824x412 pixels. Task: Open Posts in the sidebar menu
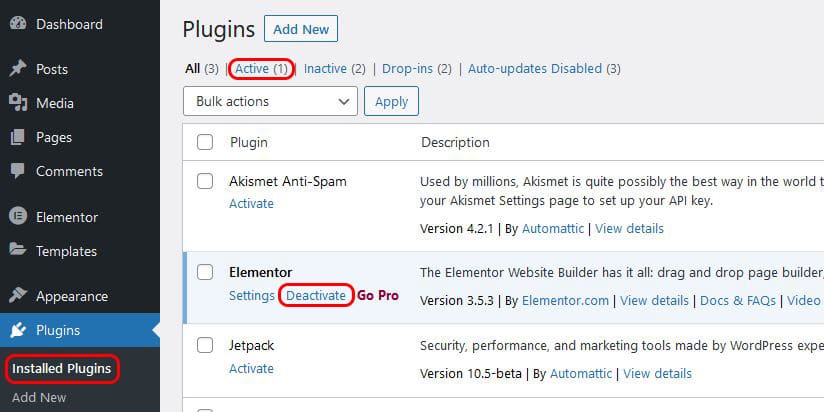coord(52,69)
